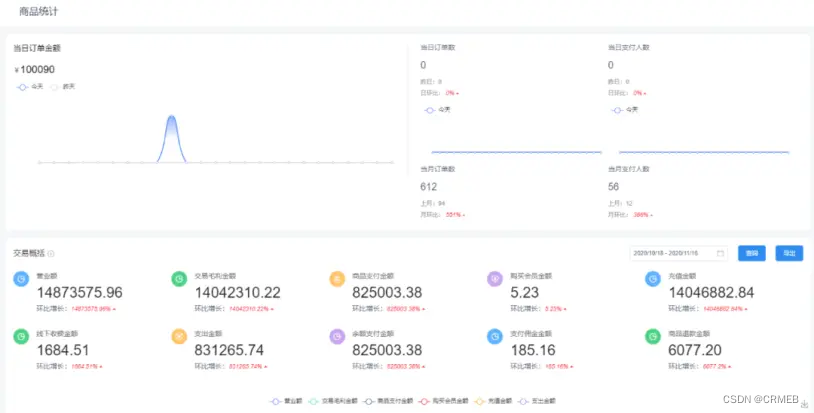814x413 pixels.
Task: Click the 支出金额 value 831265.74
Action: [x=229, y=350]
